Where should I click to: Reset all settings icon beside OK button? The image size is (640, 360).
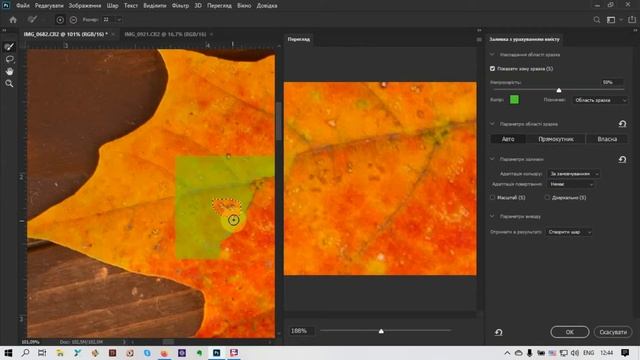[x=499, y=332]
